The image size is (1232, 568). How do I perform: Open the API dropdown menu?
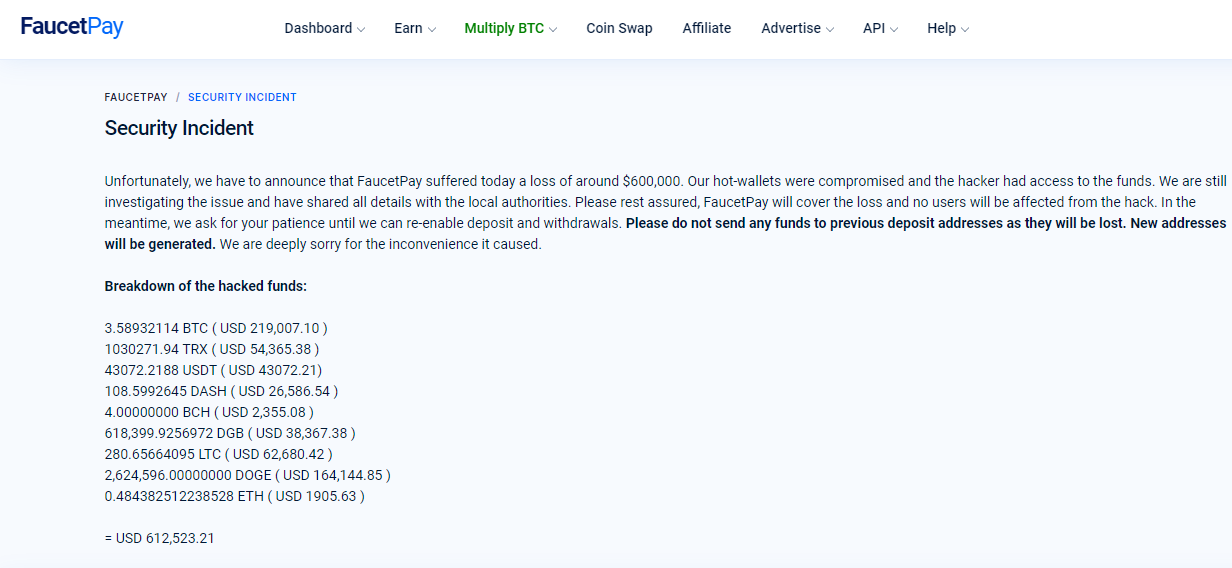[881, 28]
